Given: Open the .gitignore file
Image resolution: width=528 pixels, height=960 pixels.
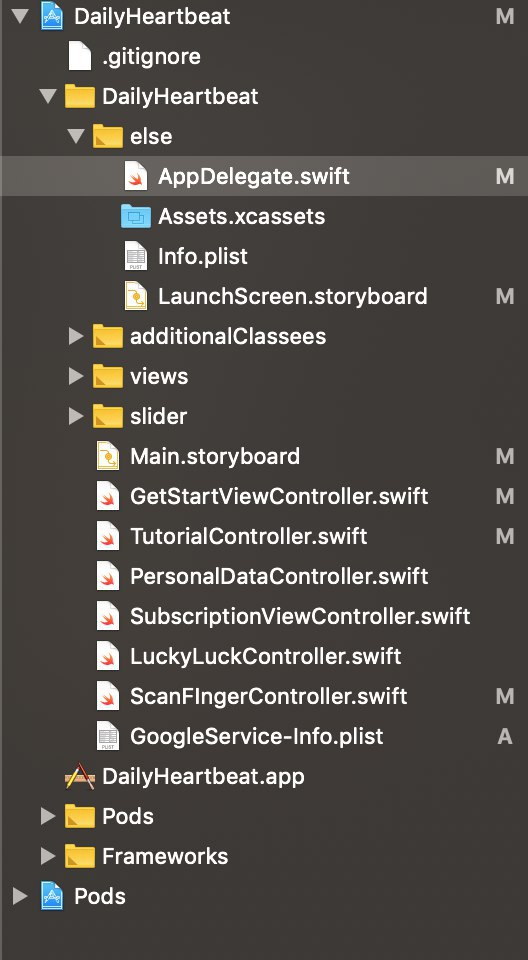Looking at the screenshot, I should [151, 56].
